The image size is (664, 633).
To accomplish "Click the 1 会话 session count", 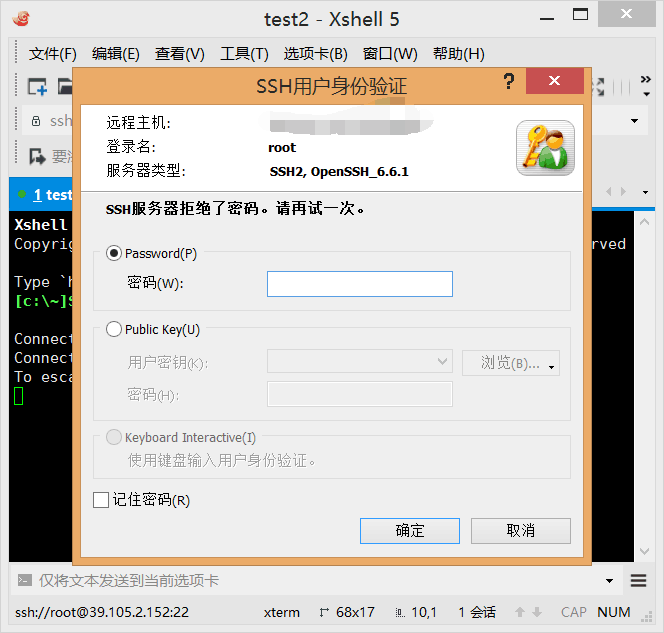I will click(477, 612).
